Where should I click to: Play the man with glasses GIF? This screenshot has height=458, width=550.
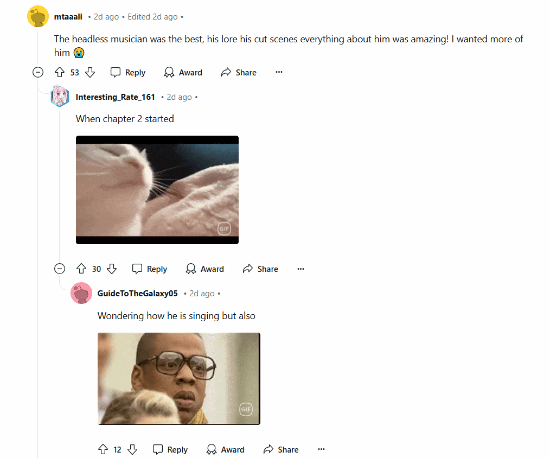coord(179,379)
